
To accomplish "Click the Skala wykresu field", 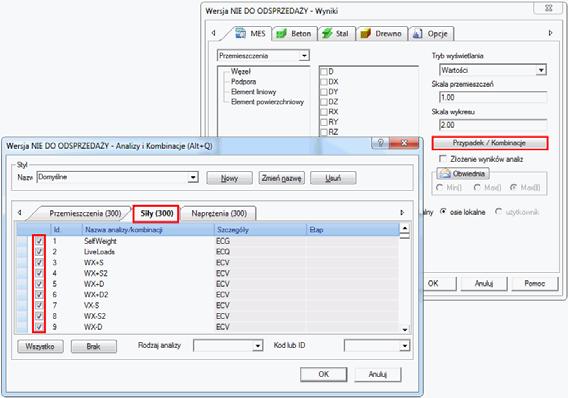I will 493,125.
